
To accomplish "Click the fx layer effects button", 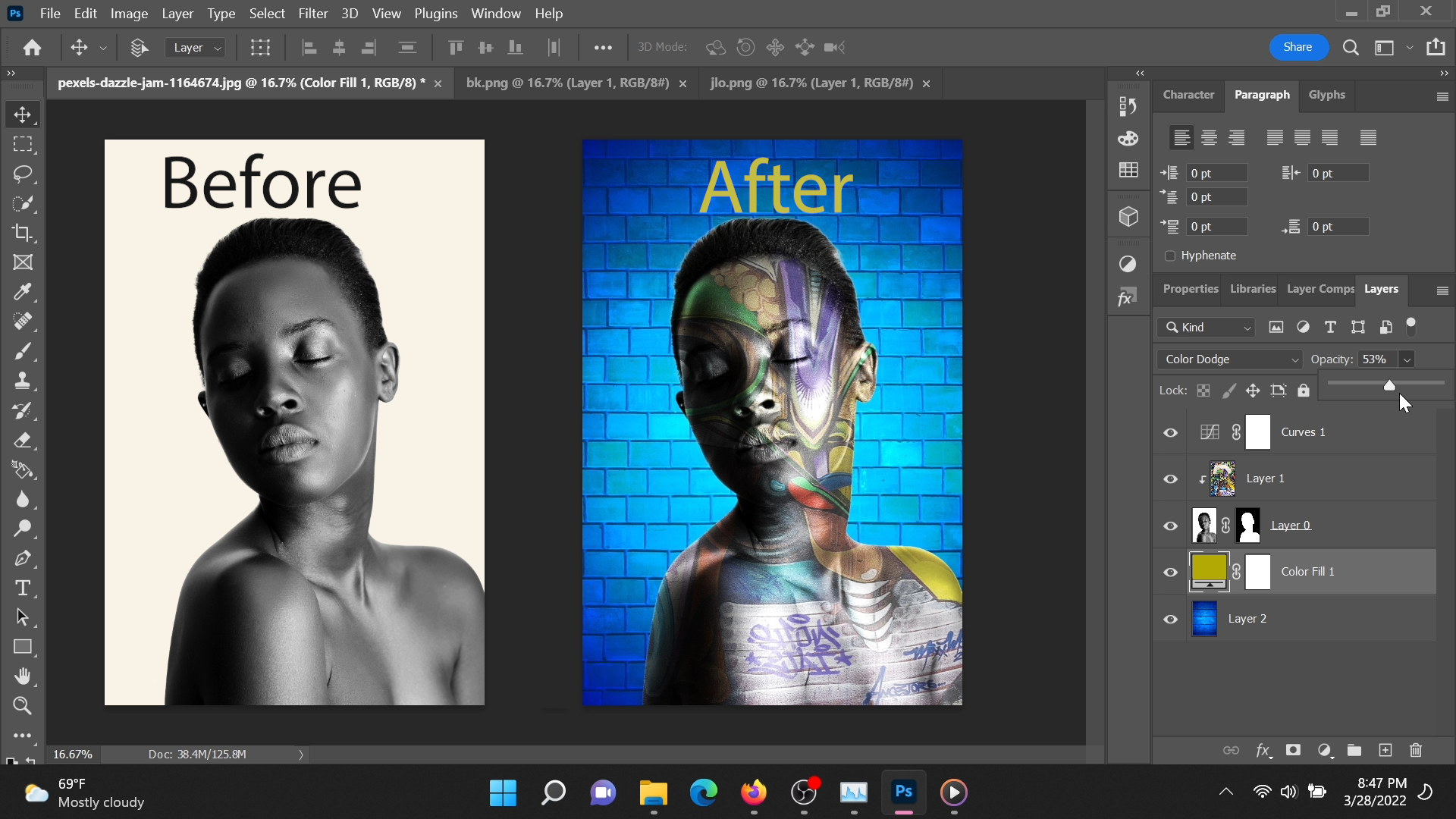I will 1263,750.
